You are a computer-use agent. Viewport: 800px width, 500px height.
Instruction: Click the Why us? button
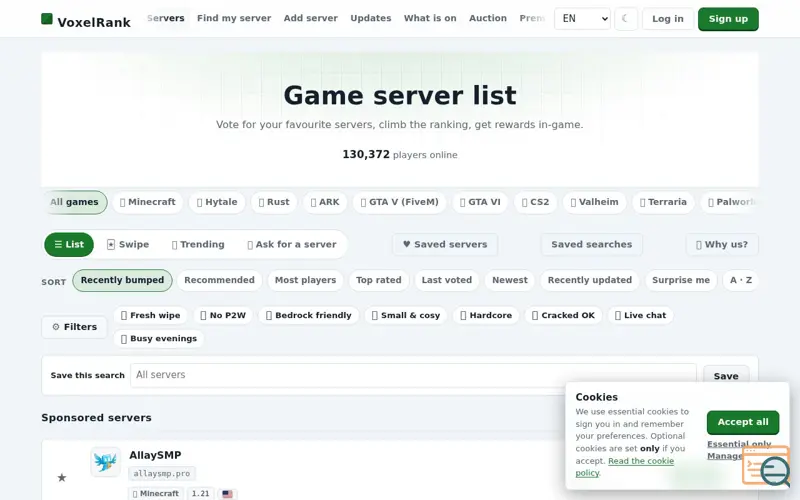point(722,244)
